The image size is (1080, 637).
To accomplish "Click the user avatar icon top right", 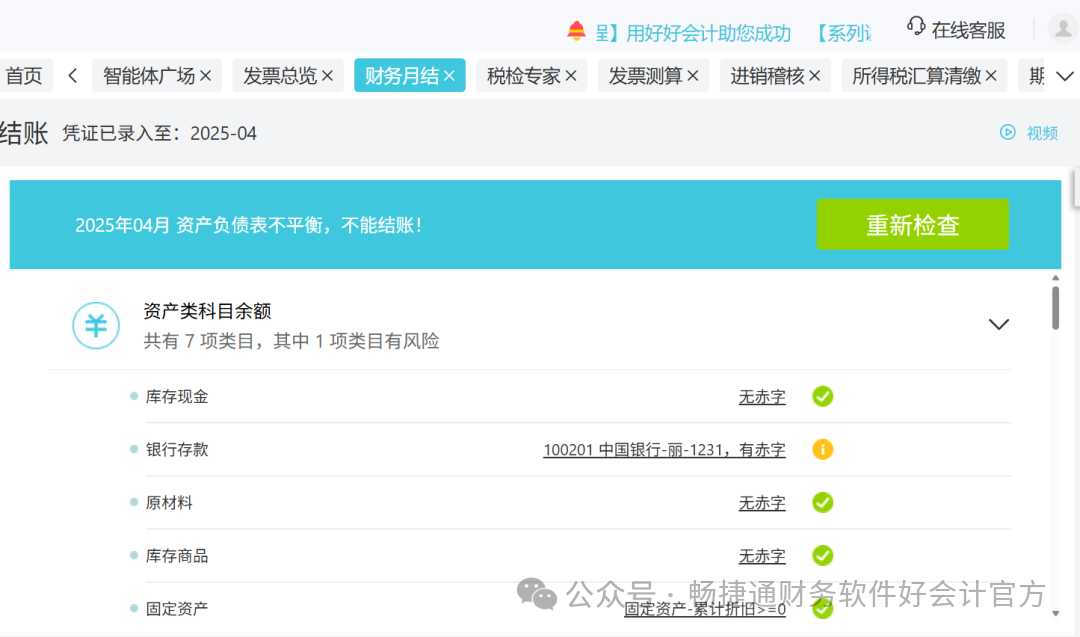I will click(1061, 28).
